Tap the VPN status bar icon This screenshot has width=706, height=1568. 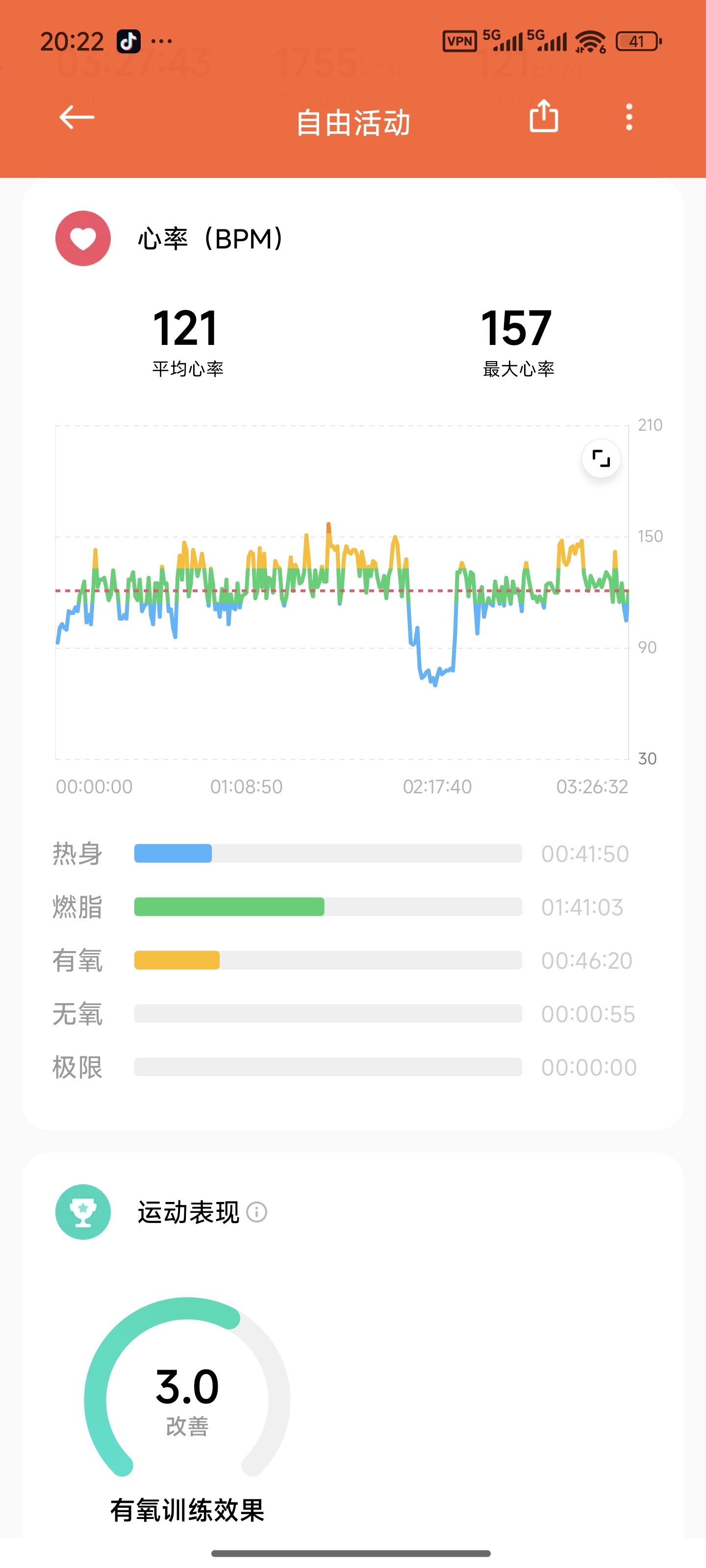pos(459,41)
